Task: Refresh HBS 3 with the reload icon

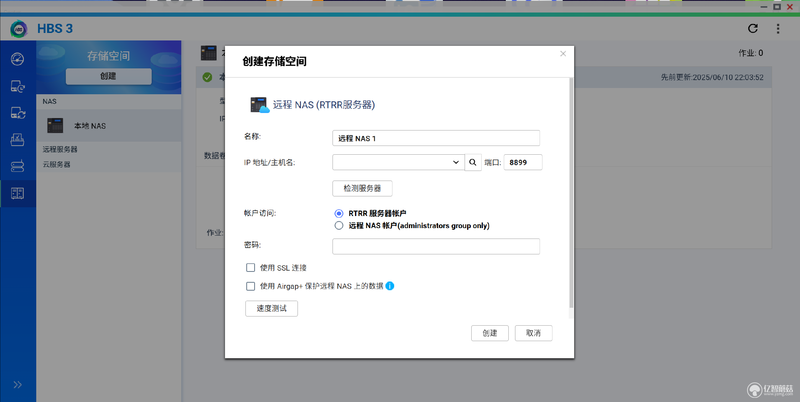Action: (753, 29)
